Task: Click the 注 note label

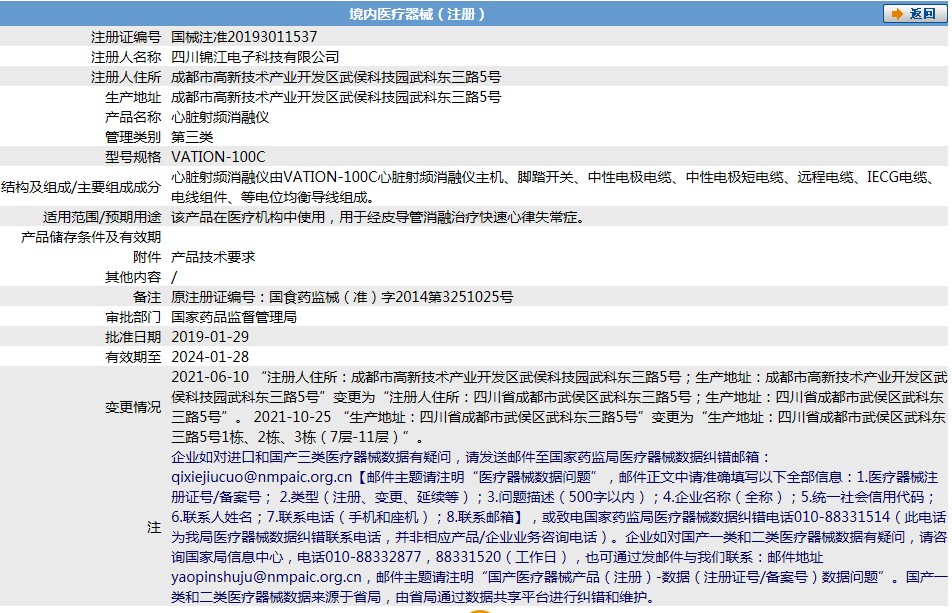Action: tap(154, 527)
